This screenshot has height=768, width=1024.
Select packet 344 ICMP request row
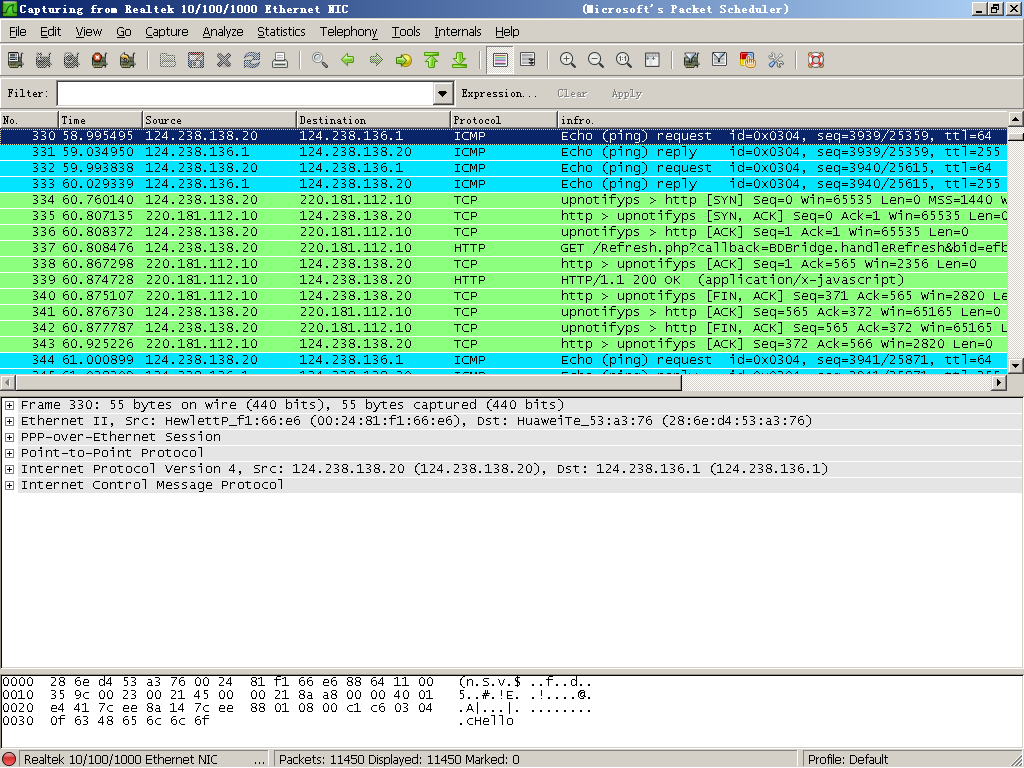[504, 360]
